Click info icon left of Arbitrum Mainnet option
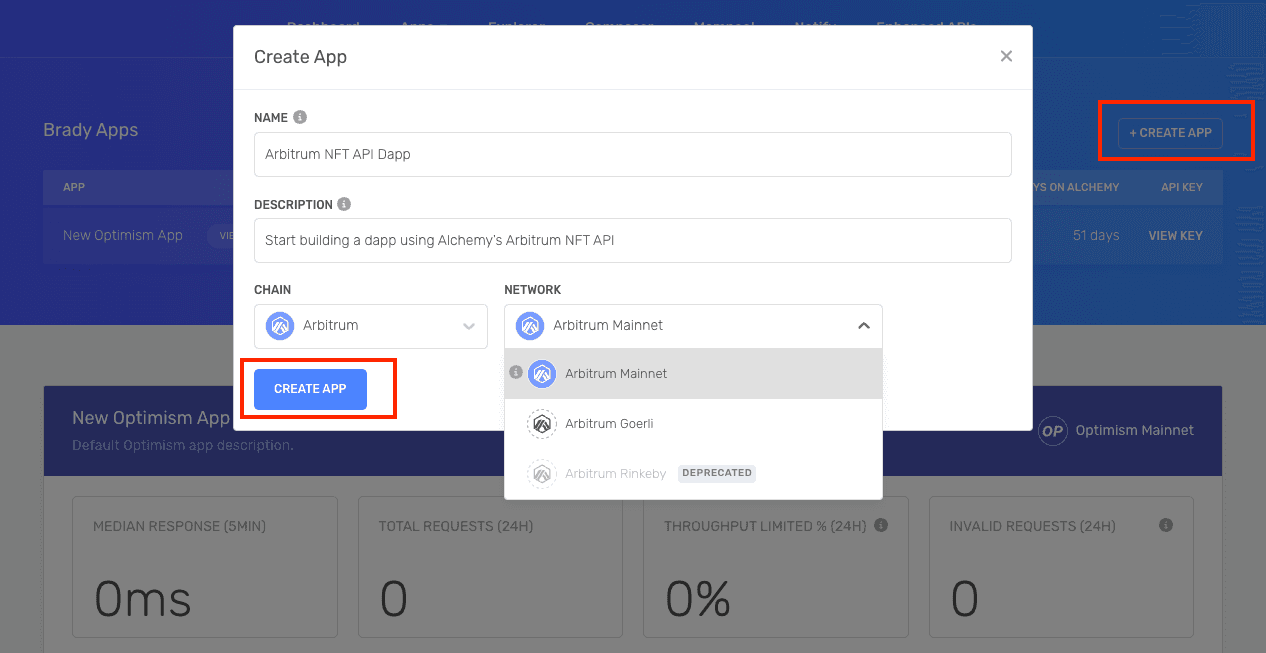1266x653 pixels. 516,373
